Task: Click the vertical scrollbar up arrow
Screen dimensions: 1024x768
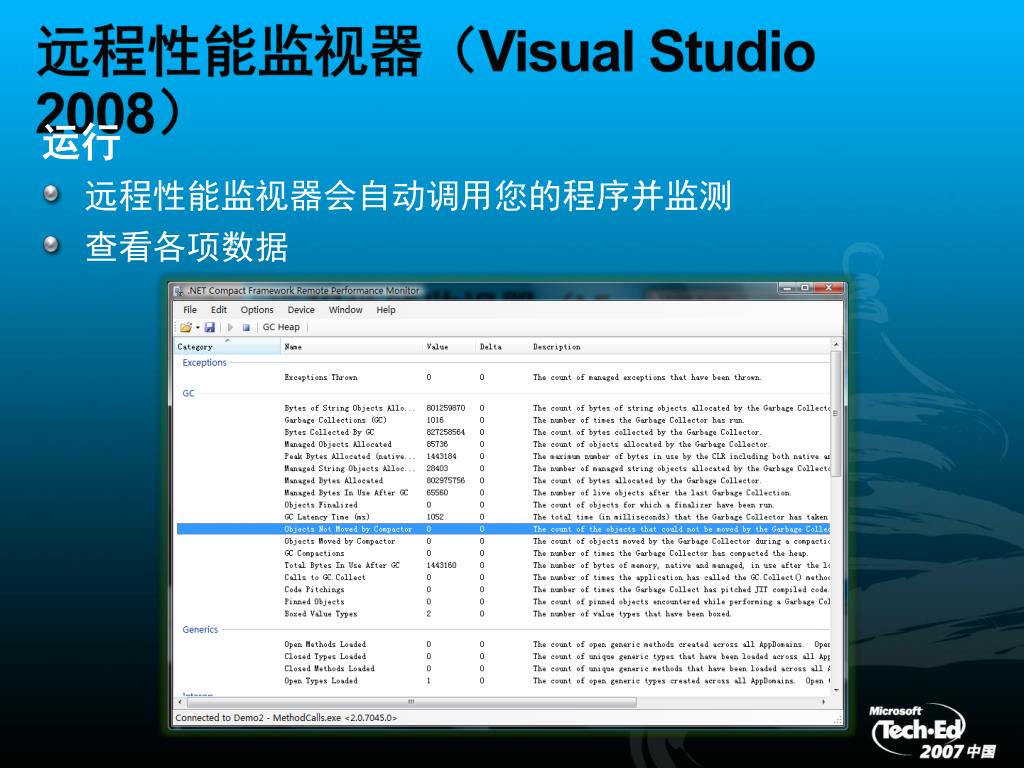Action: pyautogui.click(x=835, y=344)
